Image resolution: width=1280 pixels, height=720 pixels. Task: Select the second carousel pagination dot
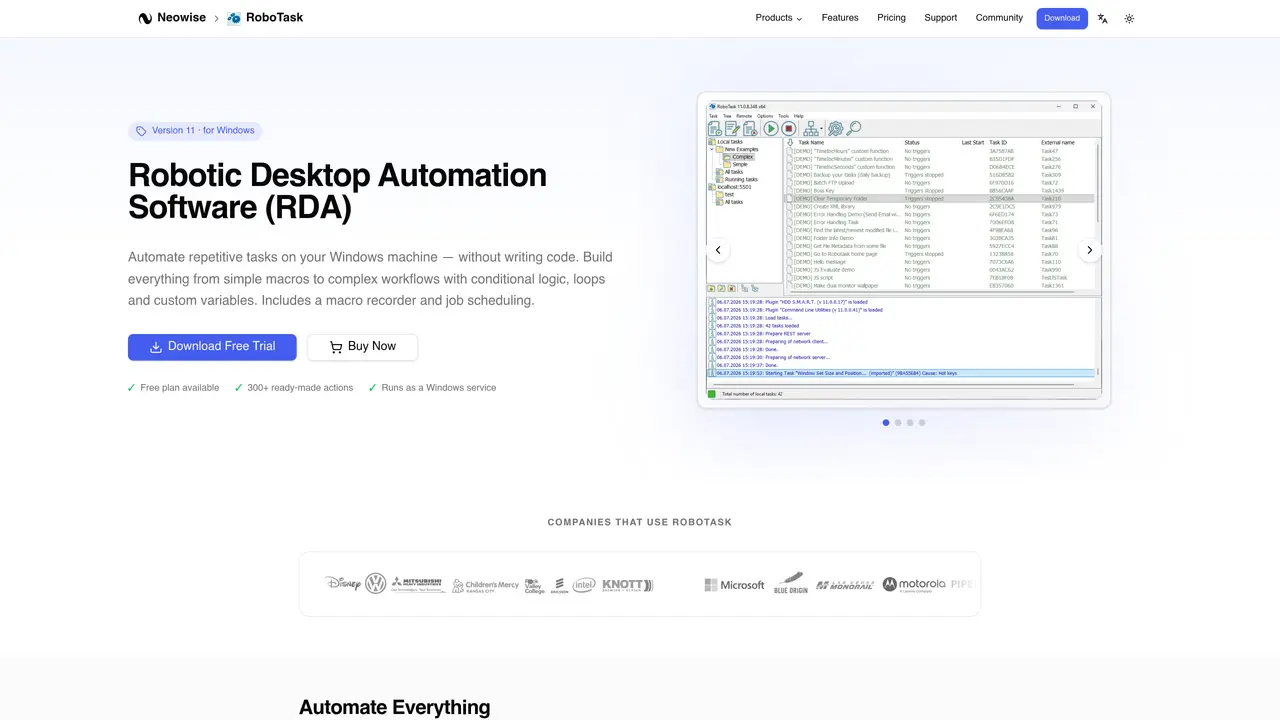coord(898,422)
